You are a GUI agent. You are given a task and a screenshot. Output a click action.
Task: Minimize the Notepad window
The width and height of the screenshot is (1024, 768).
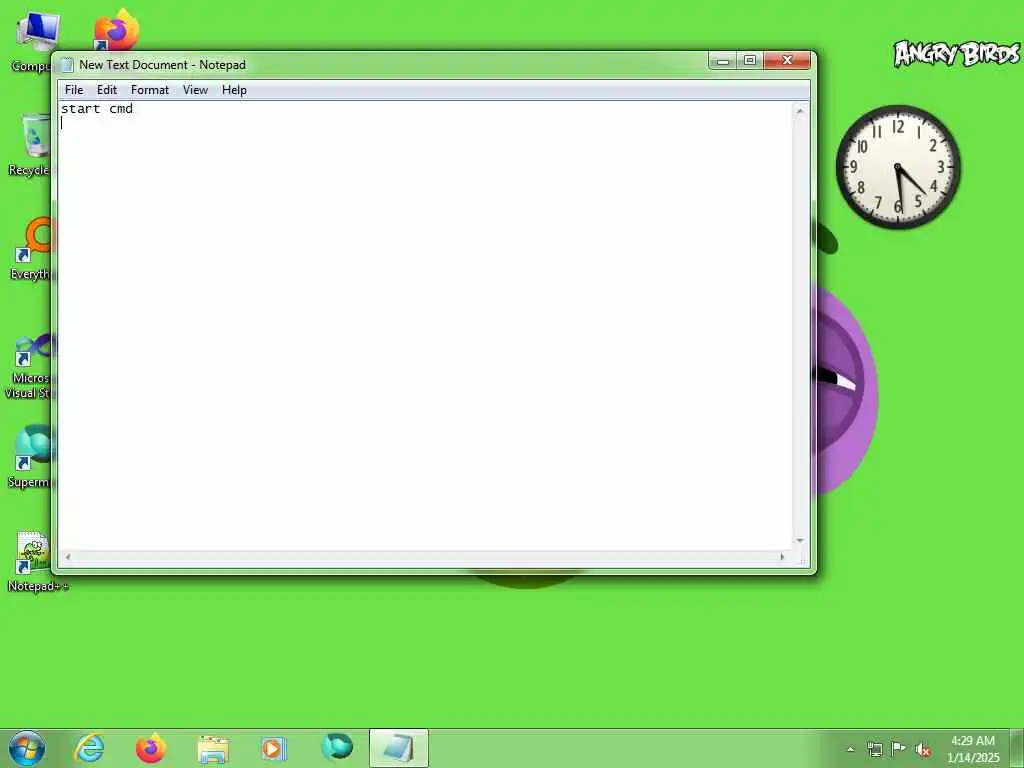tap(722, 61)
